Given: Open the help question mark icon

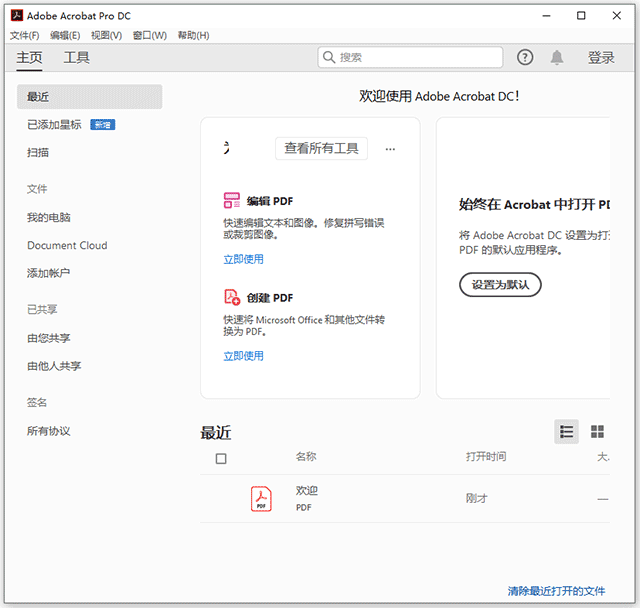Looking at the screenshot, I should point(525,58).
